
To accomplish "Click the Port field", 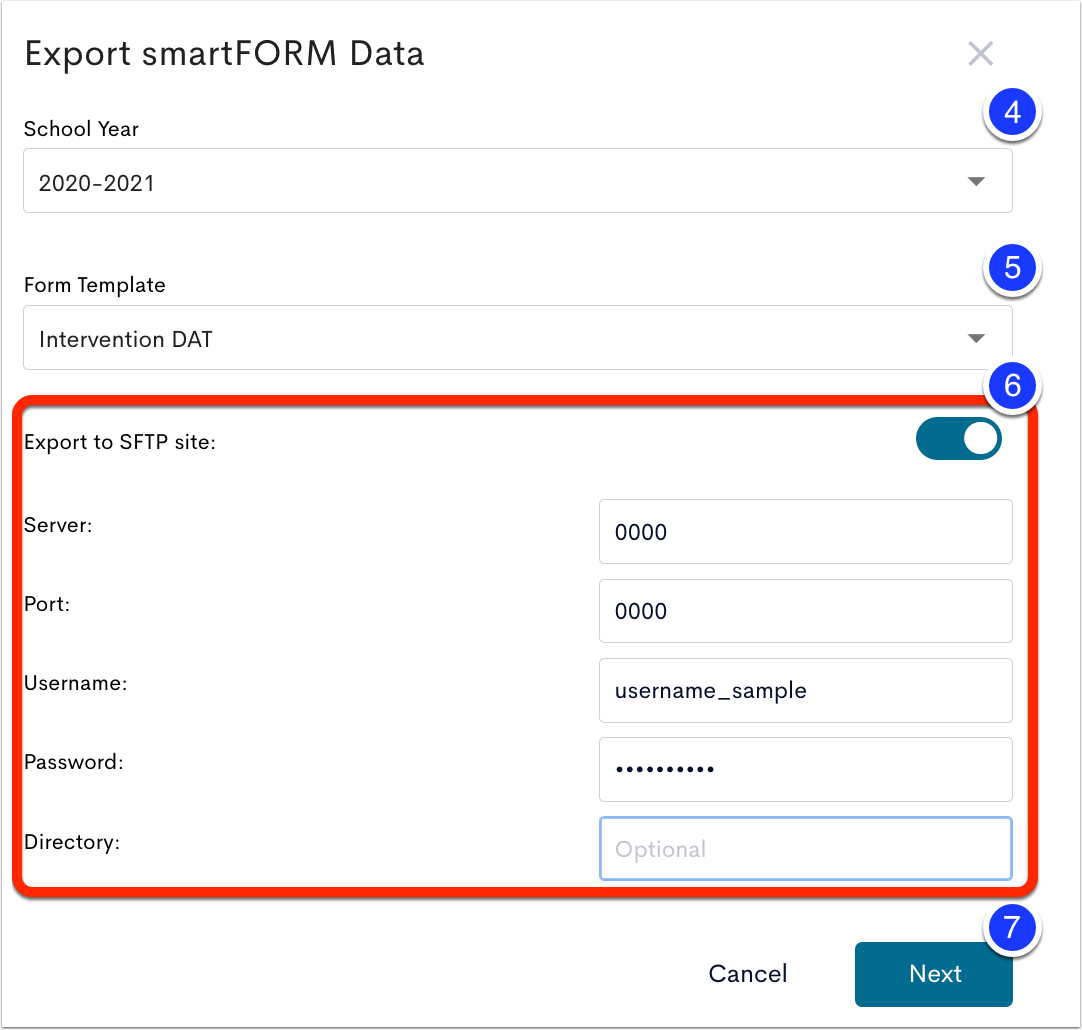I will (805, 610).
